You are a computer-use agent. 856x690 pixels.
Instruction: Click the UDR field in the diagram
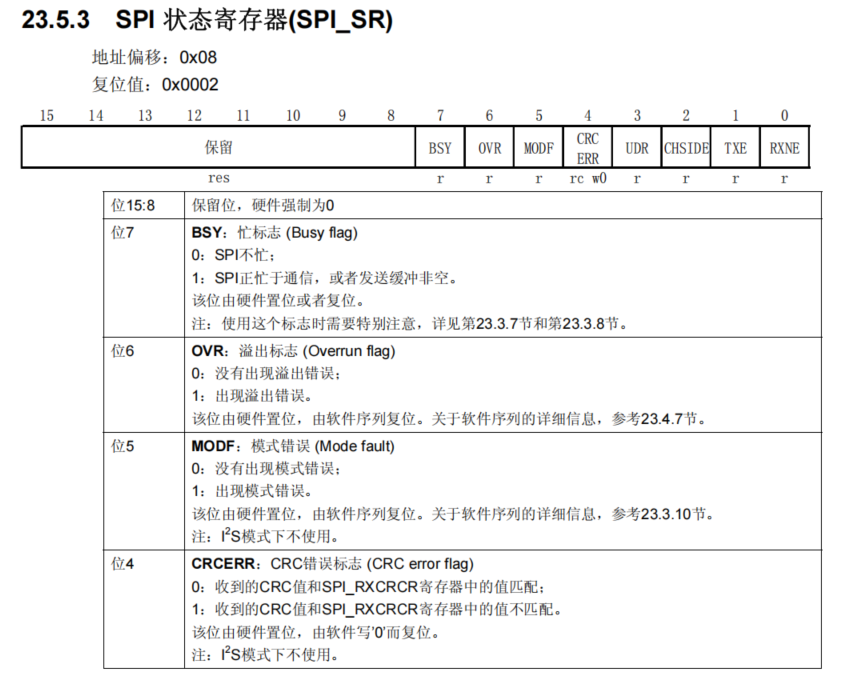coord(637,147)
